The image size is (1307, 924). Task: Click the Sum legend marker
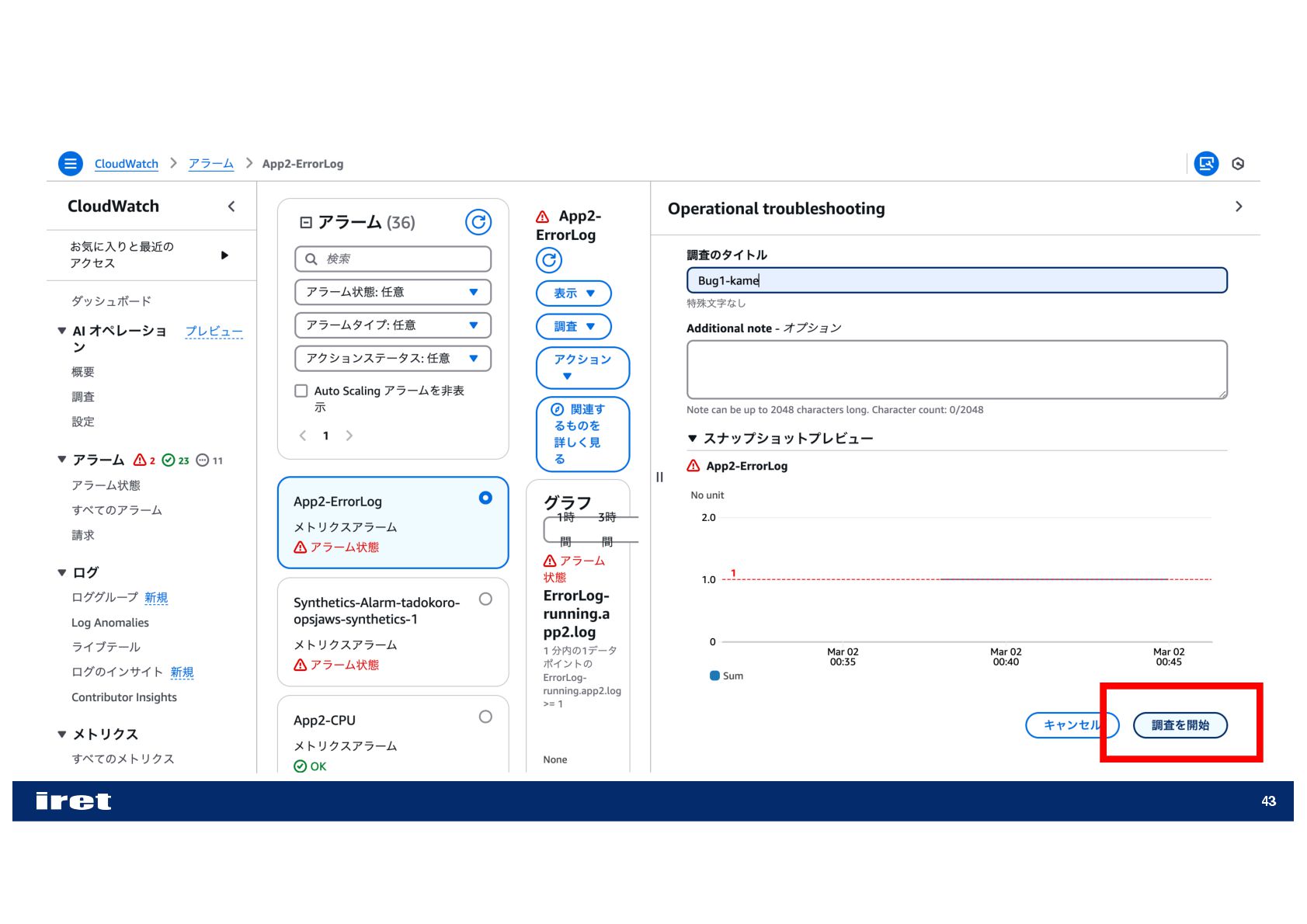pos(714,676)
